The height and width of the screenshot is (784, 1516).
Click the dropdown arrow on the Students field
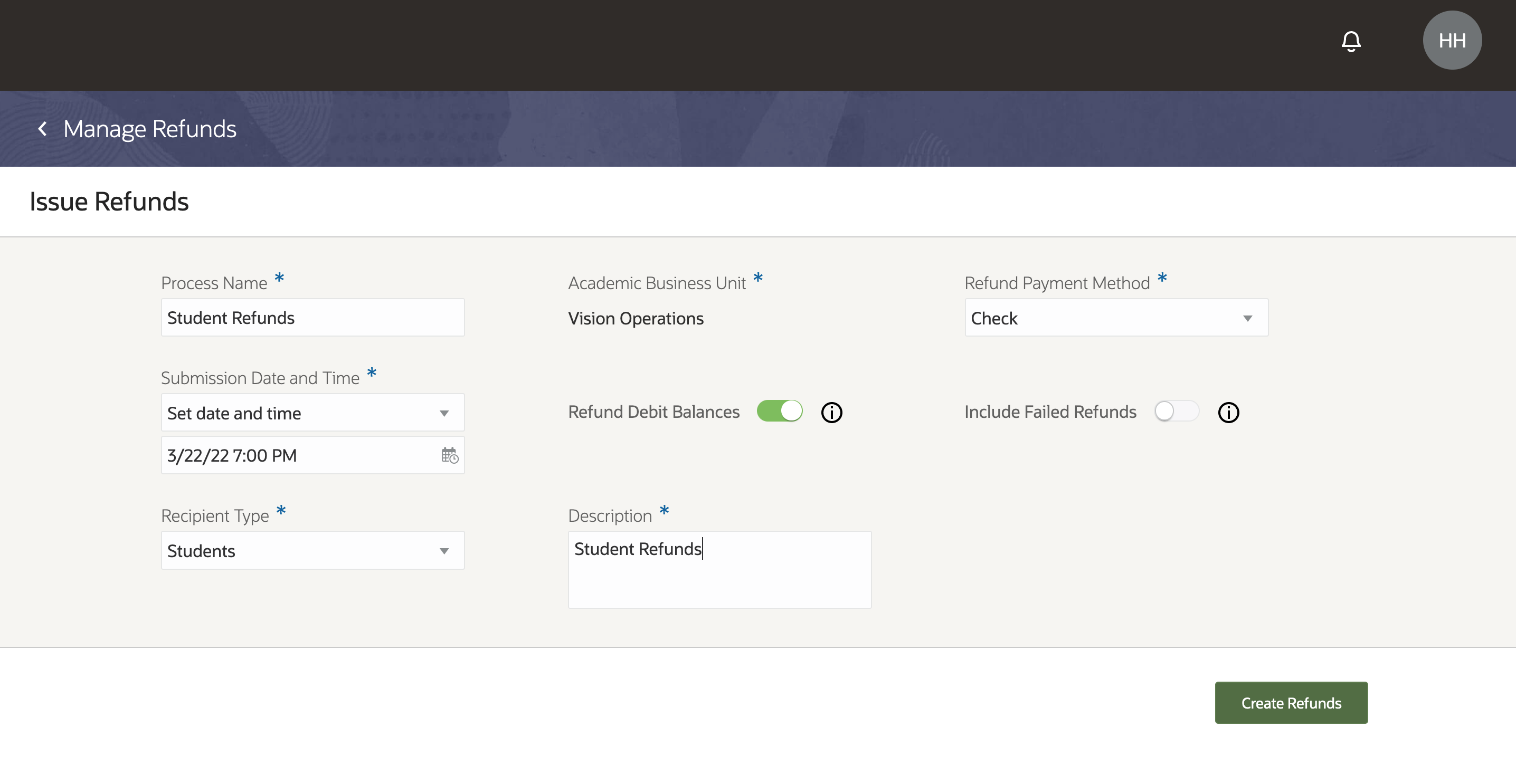pos(444,551)
